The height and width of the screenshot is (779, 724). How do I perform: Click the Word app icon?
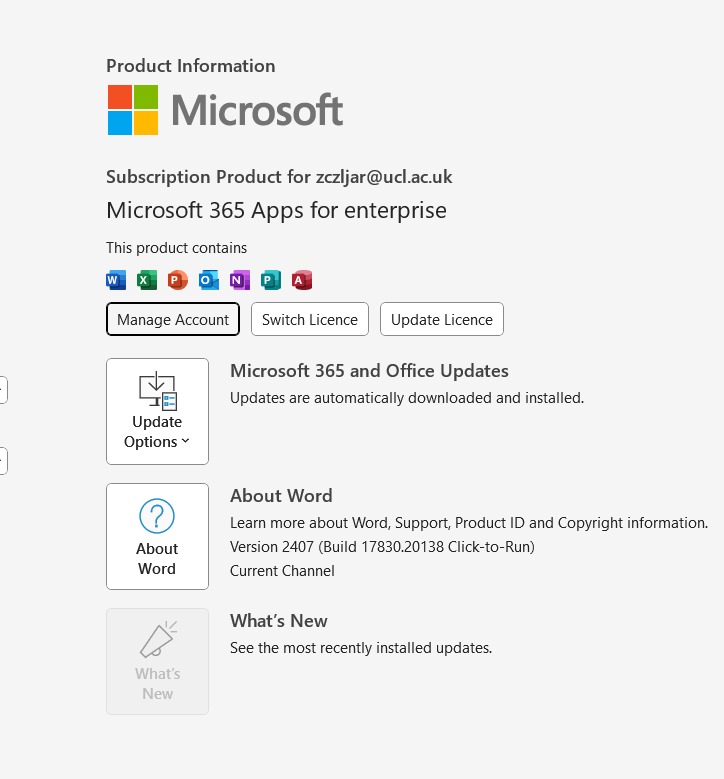116,280
